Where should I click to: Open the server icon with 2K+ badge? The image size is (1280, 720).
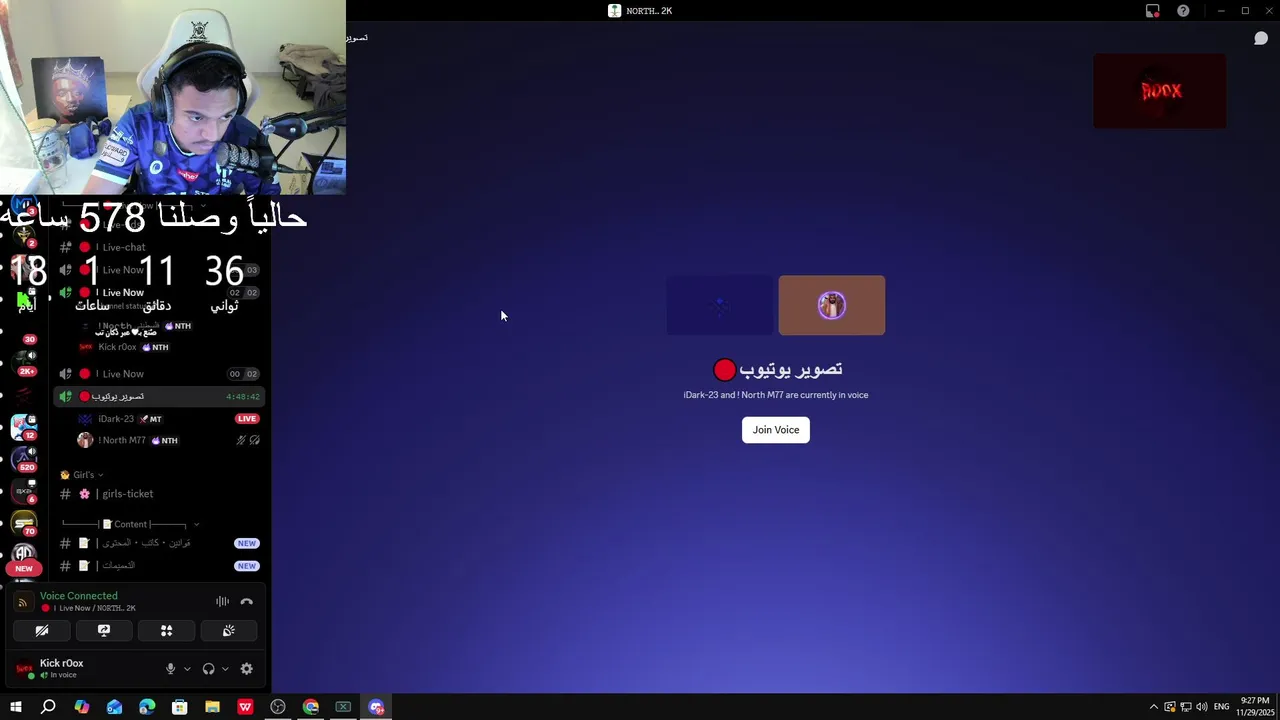pyautogui.click(x=24, y=361)
